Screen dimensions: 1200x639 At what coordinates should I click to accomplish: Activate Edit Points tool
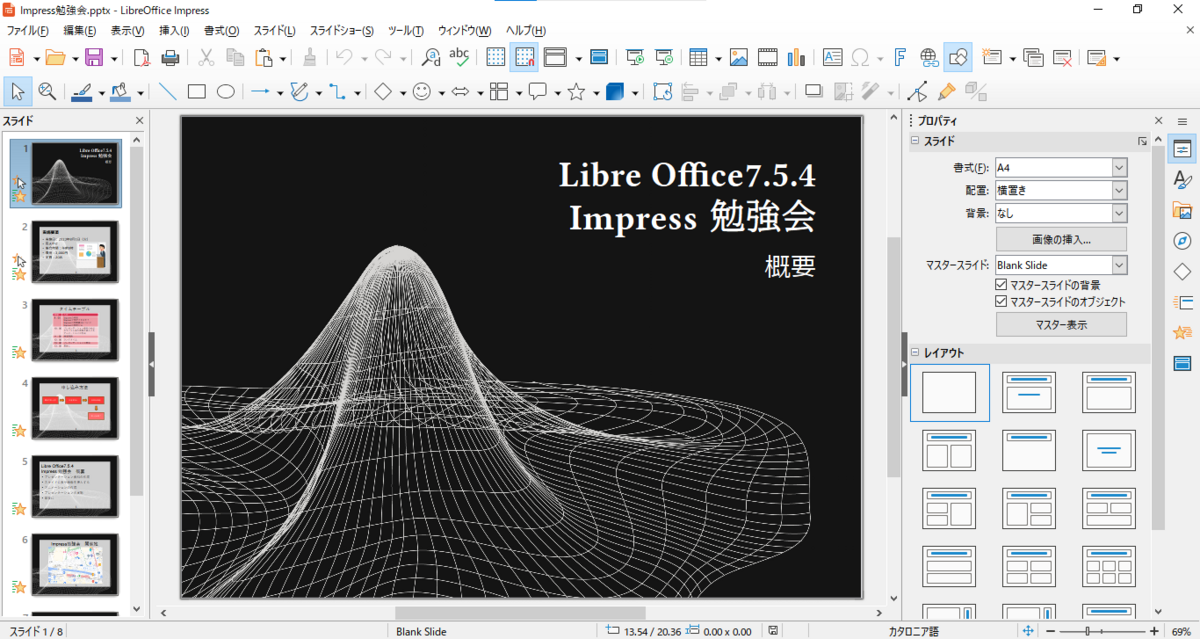(x=917, y=92)
